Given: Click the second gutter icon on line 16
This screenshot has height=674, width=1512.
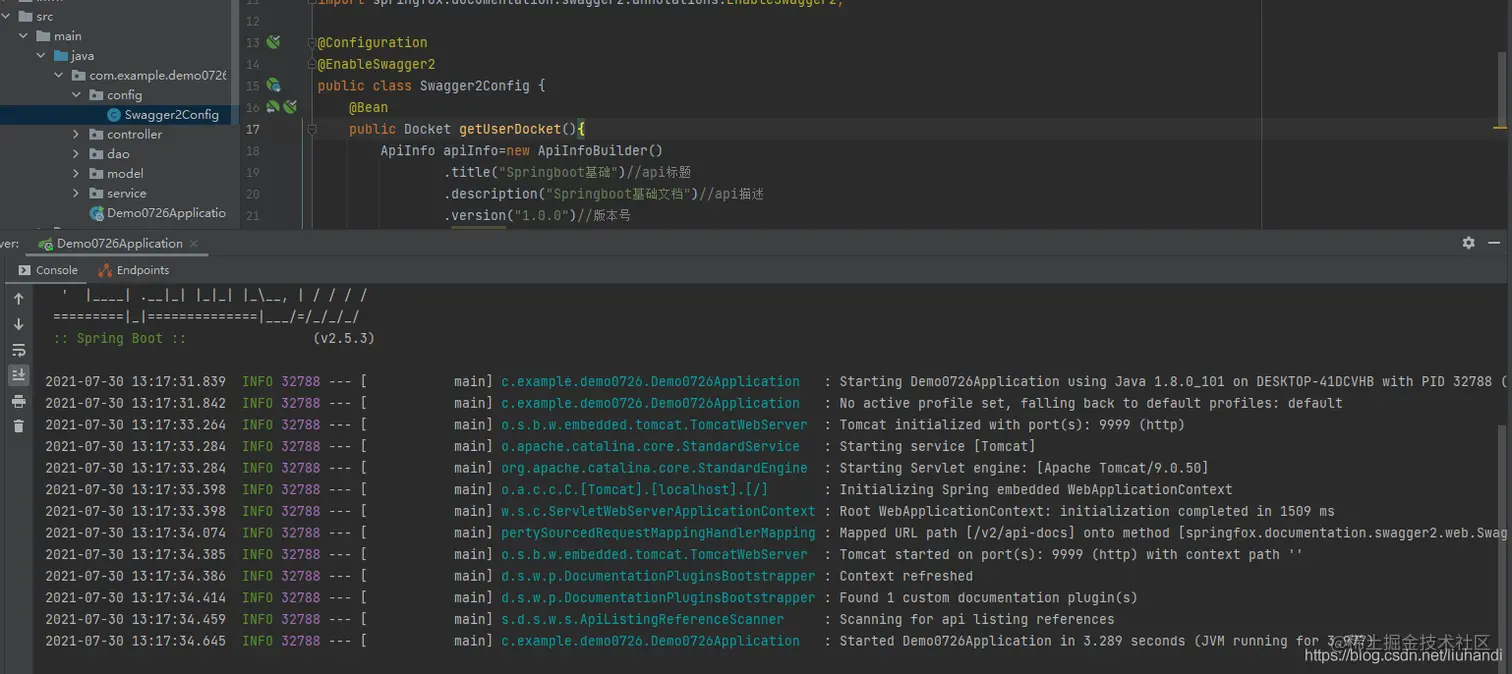Looking at the screenshot, I should click(x=289, y=107).
